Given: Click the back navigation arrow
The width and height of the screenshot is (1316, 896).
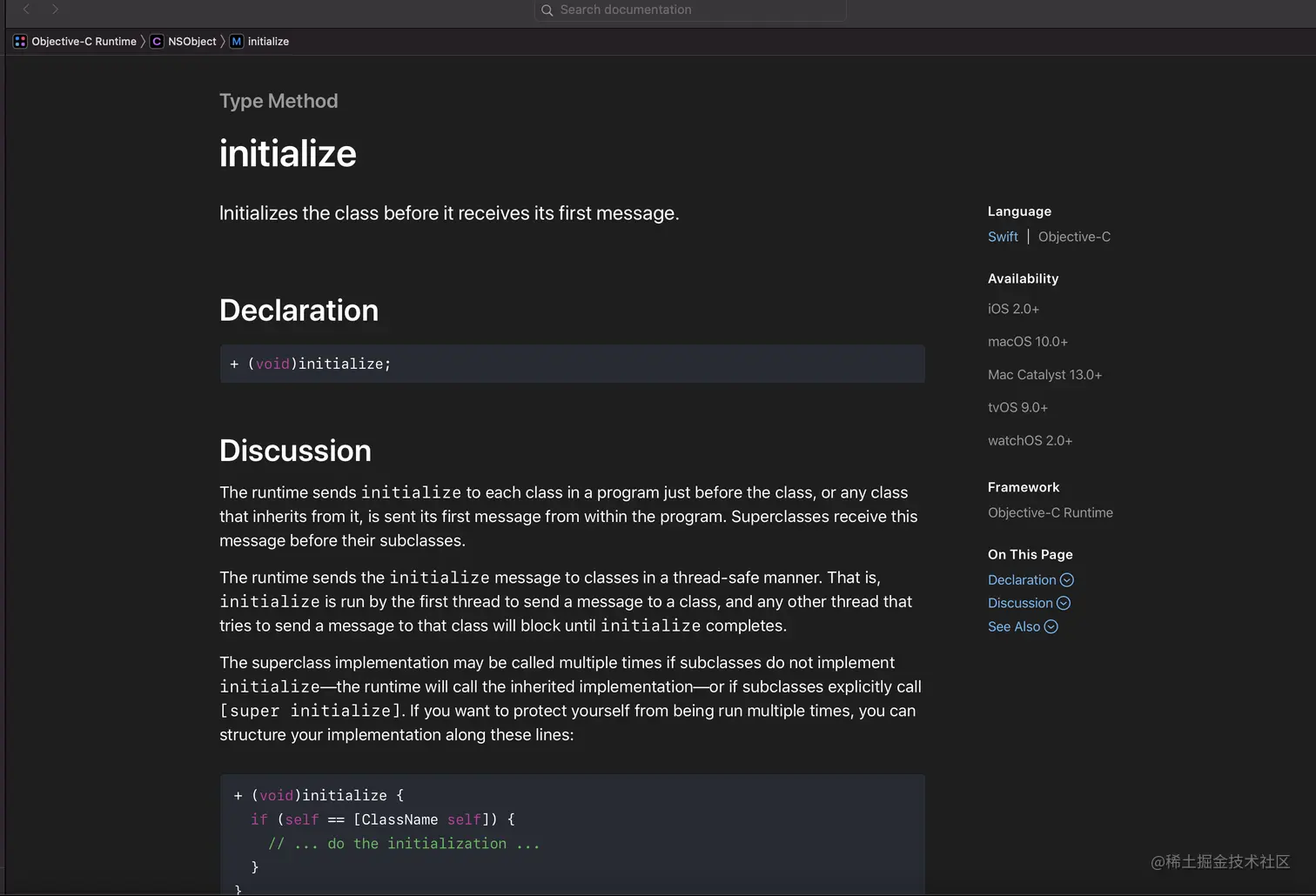Looking at the screenshot, I should pyautogui.click(x=27, y=9).
